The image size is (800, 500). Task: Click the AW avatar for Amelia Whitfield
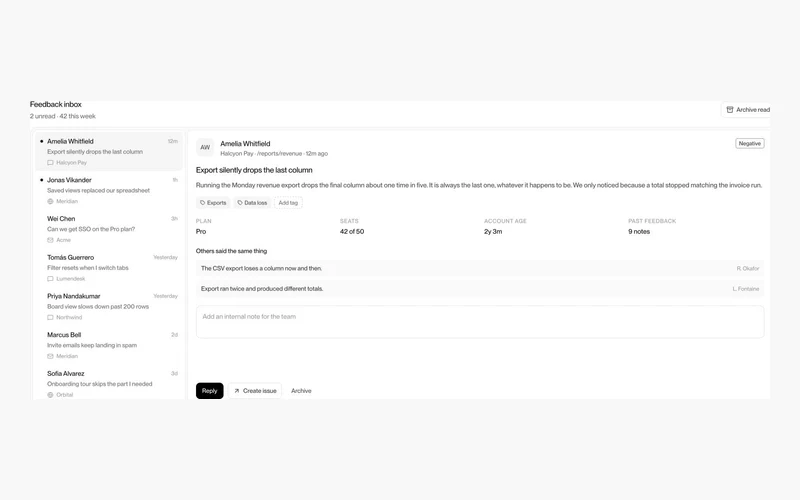205,147
